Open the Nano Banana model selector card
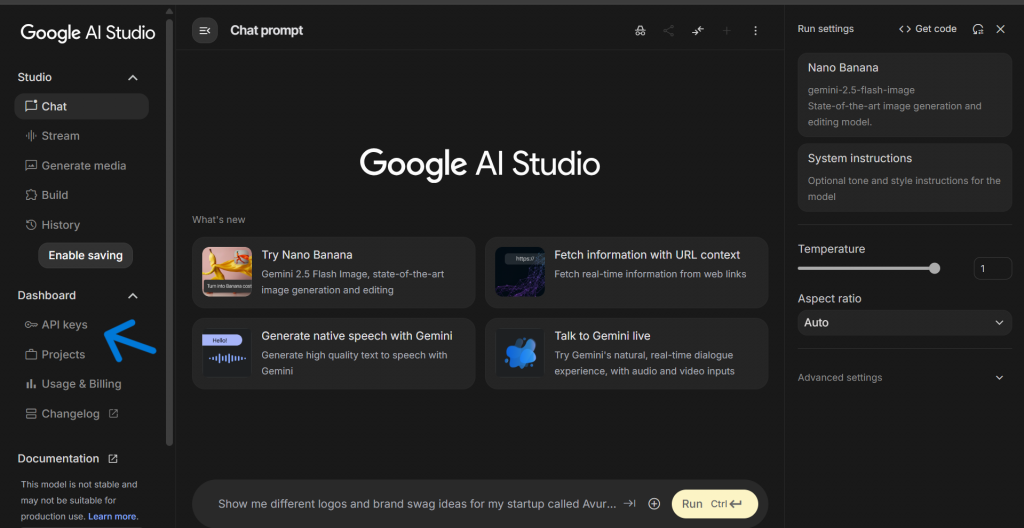This screenshot has height=528, width=1024. point(904,95)
